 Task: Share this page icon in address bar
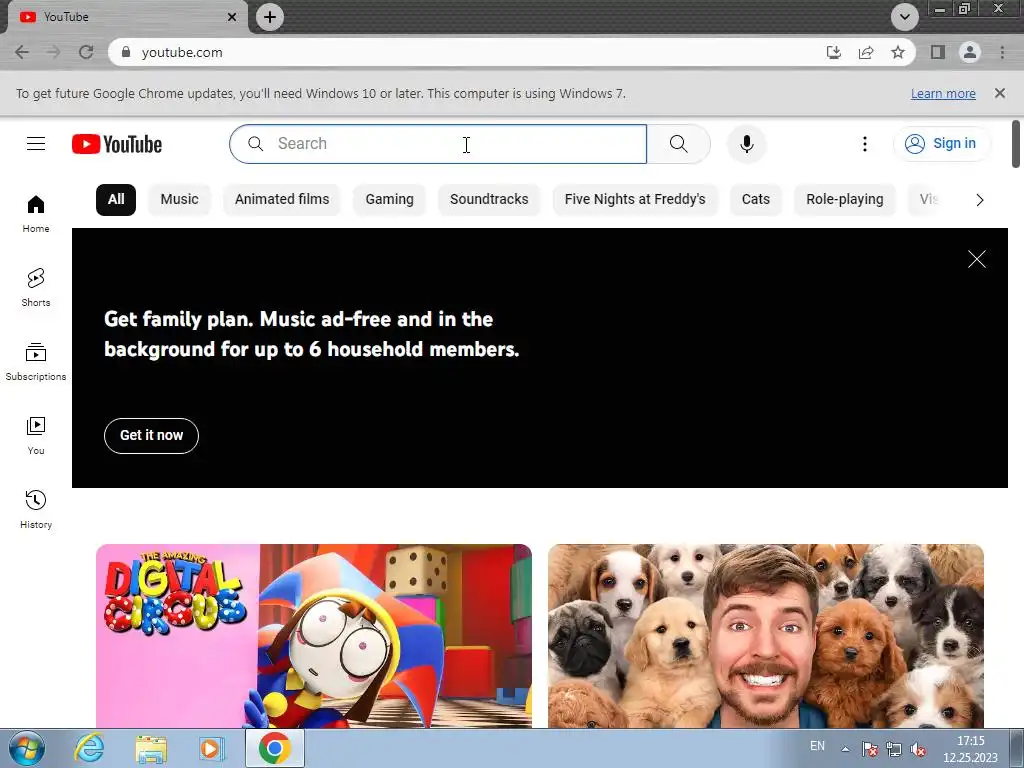[866, 52]
